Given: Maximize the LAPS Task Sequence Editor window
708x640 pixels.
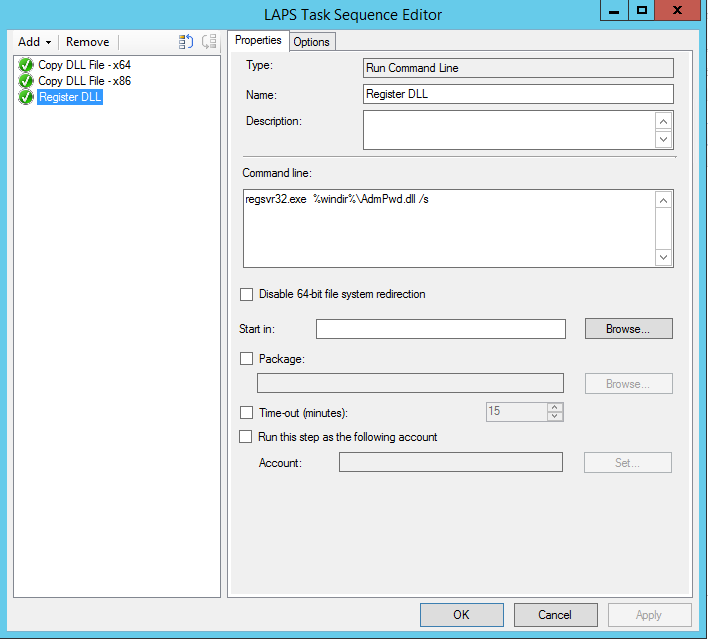Looking at the screenshot, I should (642, 10).
